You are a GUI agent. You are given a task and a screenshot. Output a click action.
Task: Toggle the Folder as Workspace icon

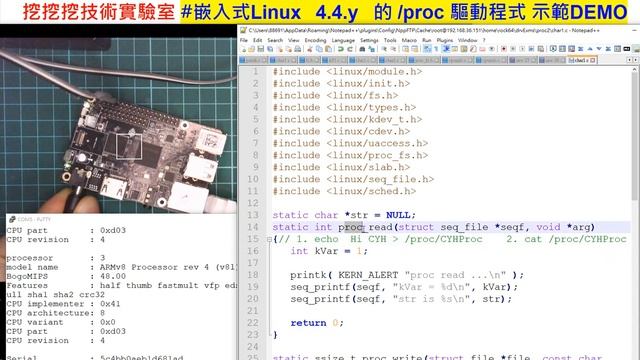tap(482, 49)
